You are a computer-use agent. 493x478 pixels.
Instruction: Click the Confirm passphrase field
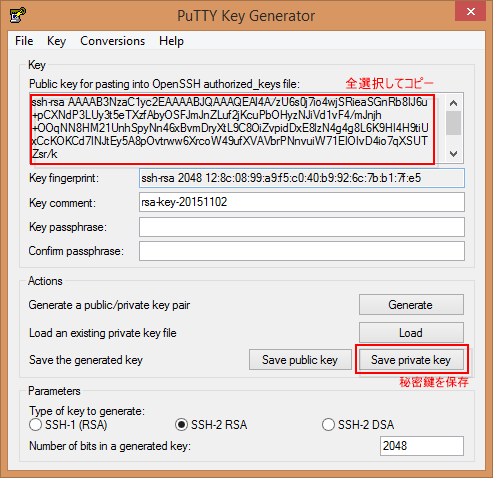click(302, 251)
